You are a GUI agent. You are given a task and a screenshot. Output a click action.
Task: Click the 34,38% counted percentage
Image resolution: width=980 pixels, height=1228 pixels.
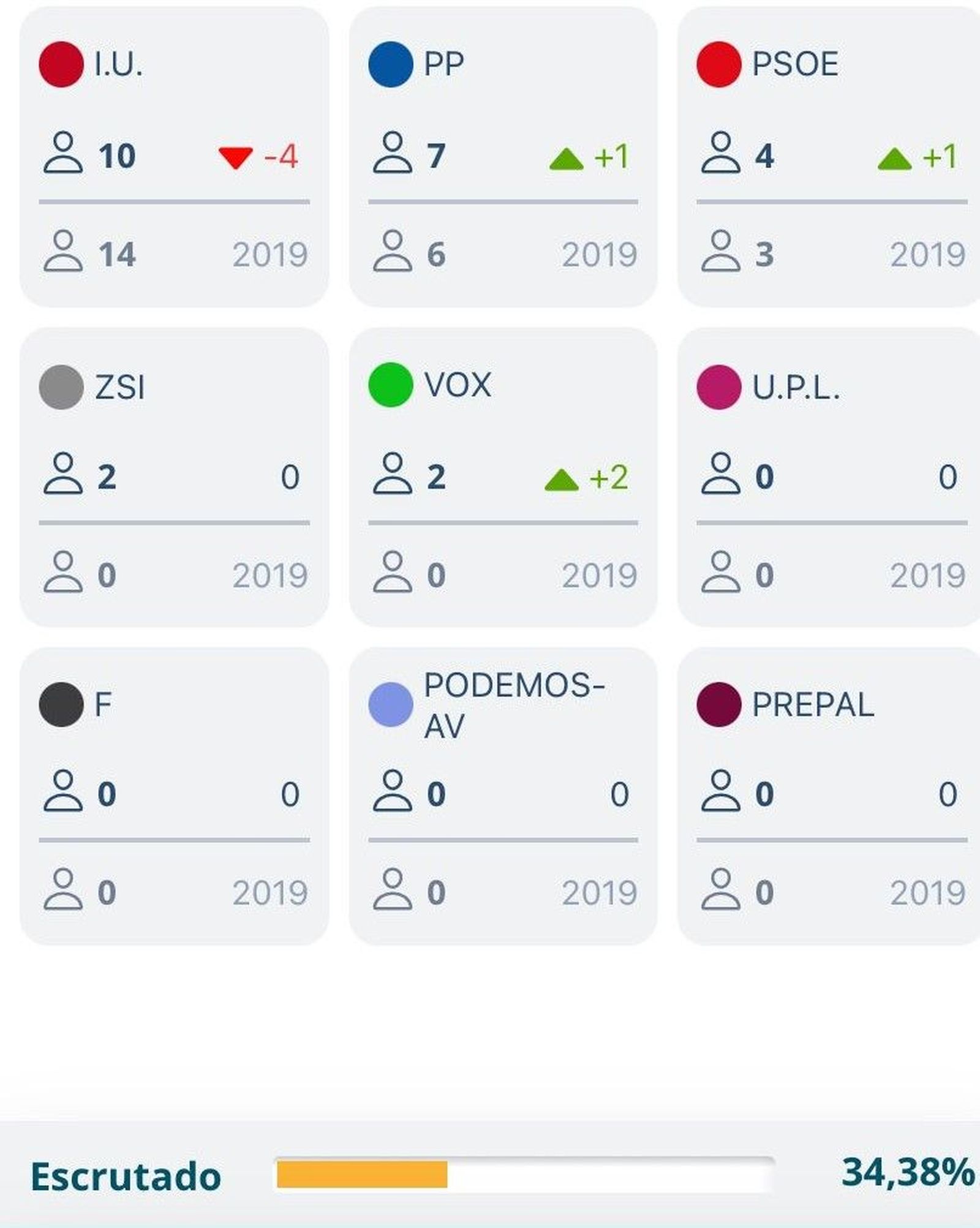908,1172
